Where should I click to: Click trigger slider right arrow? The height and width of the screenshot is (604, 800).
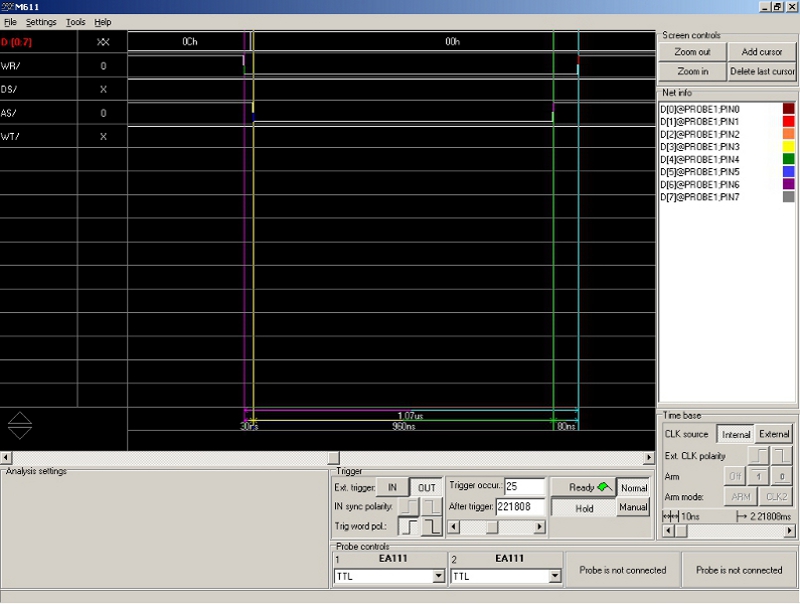pos(539,526)
